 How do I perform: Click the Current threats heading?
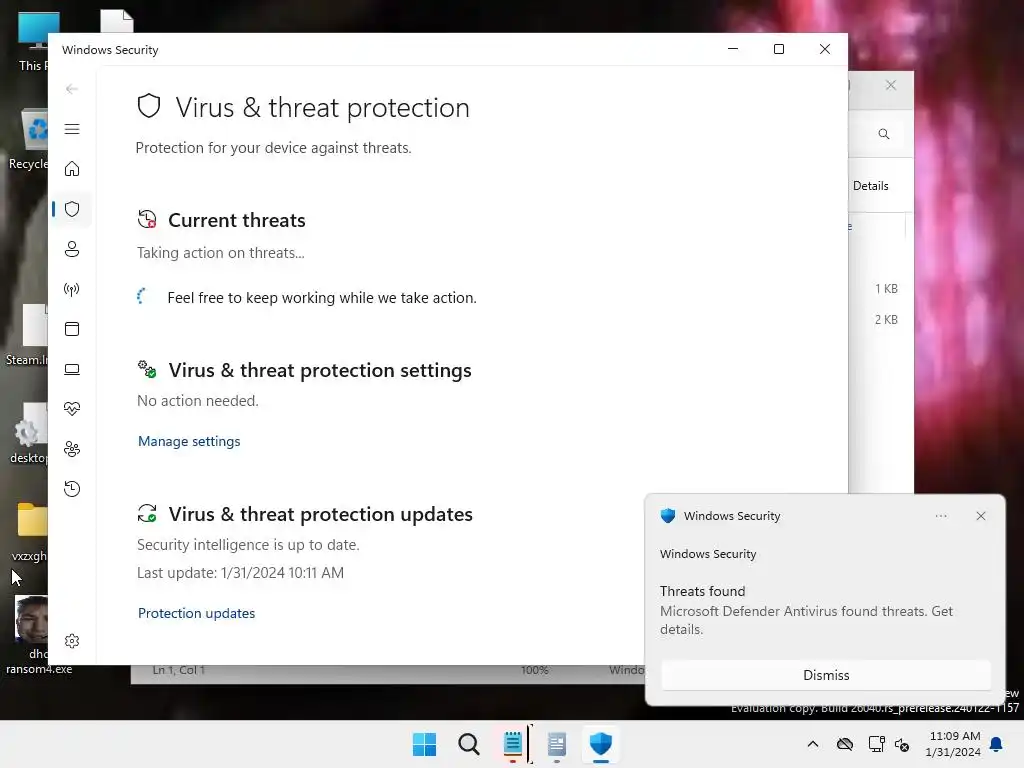click(x=236, y=220)
